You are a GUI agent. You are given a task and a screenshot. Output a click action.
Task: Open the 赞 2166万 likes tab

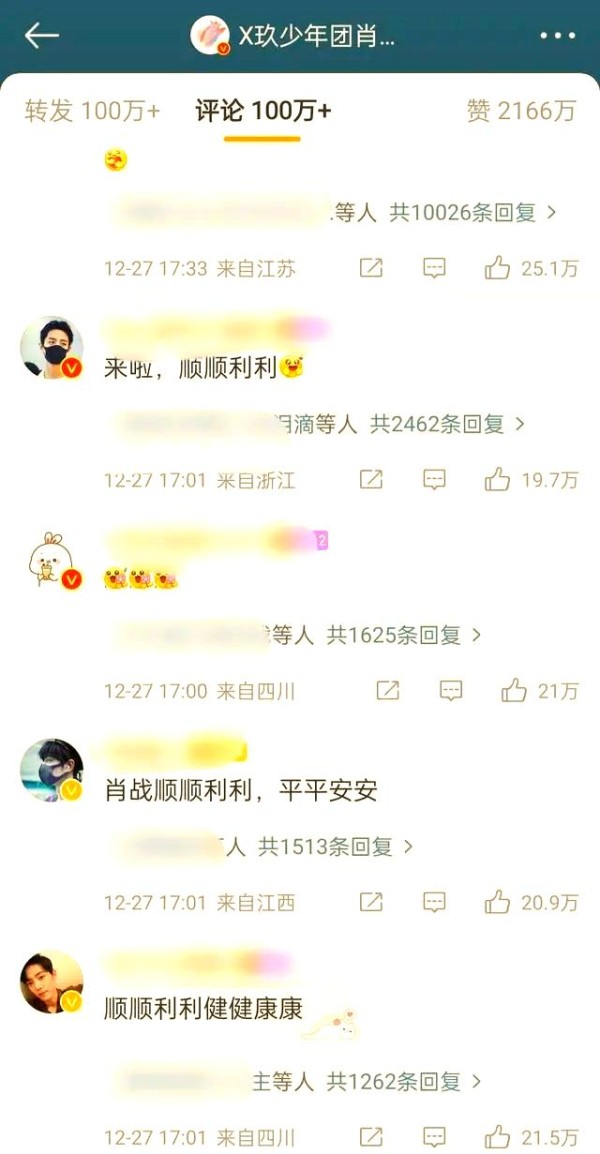(521, 110)
